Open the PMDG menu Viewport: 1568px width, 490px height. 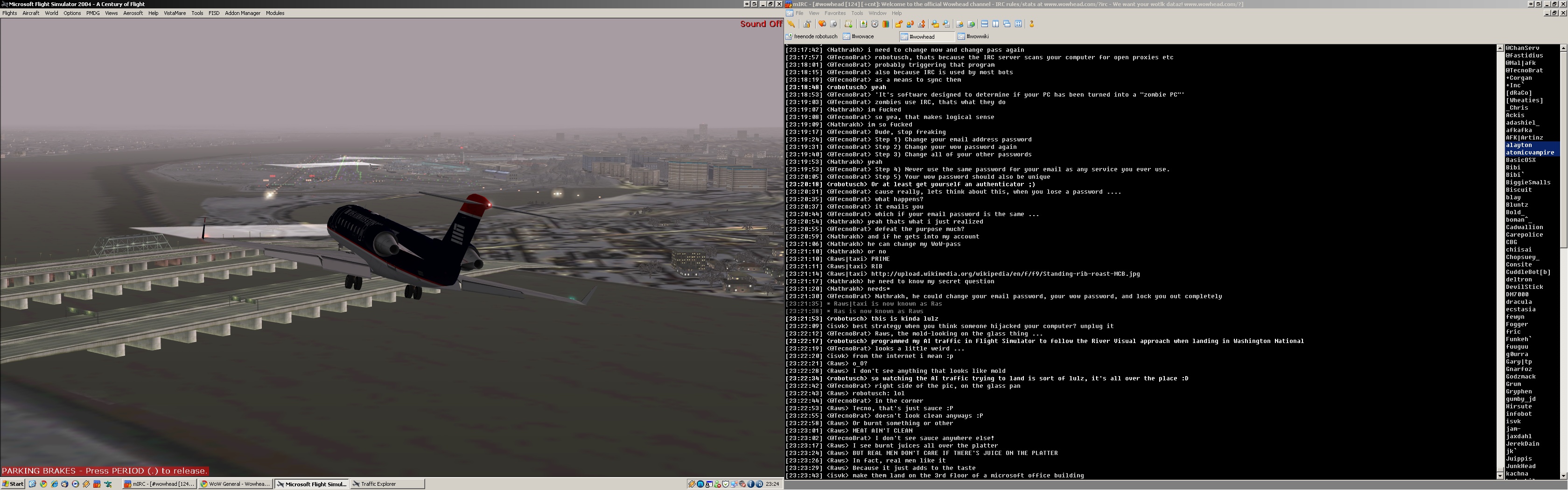pyautogui.click(x=92, y=13)
